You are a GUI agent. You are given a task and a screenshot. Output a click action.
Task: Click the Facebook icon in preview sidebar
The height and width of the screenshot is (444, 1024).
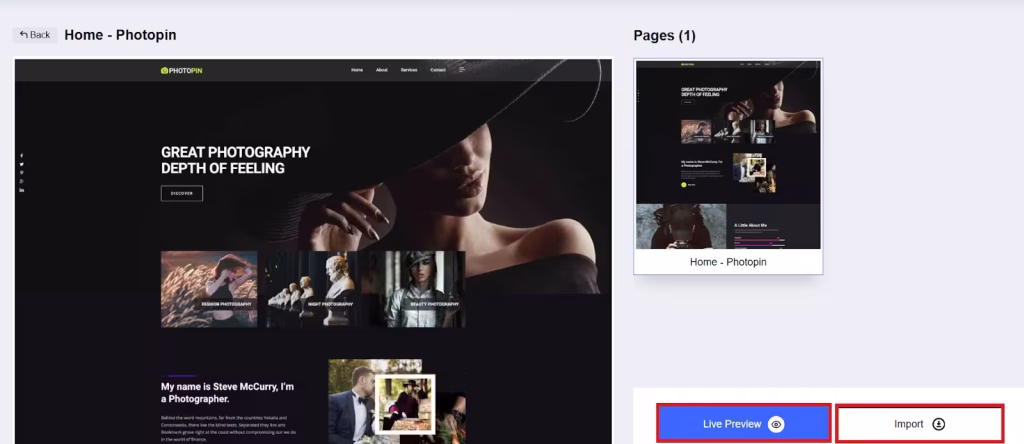(x=22, y=155)
